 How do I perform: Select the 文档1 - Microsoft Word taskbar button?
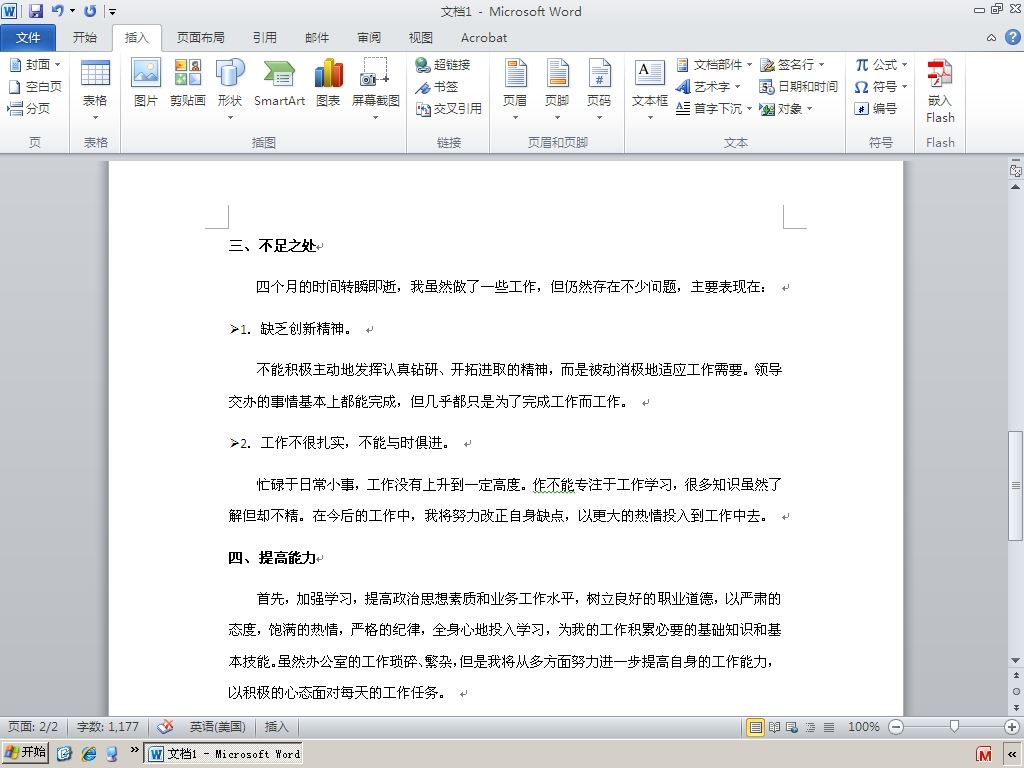(223, 754)
